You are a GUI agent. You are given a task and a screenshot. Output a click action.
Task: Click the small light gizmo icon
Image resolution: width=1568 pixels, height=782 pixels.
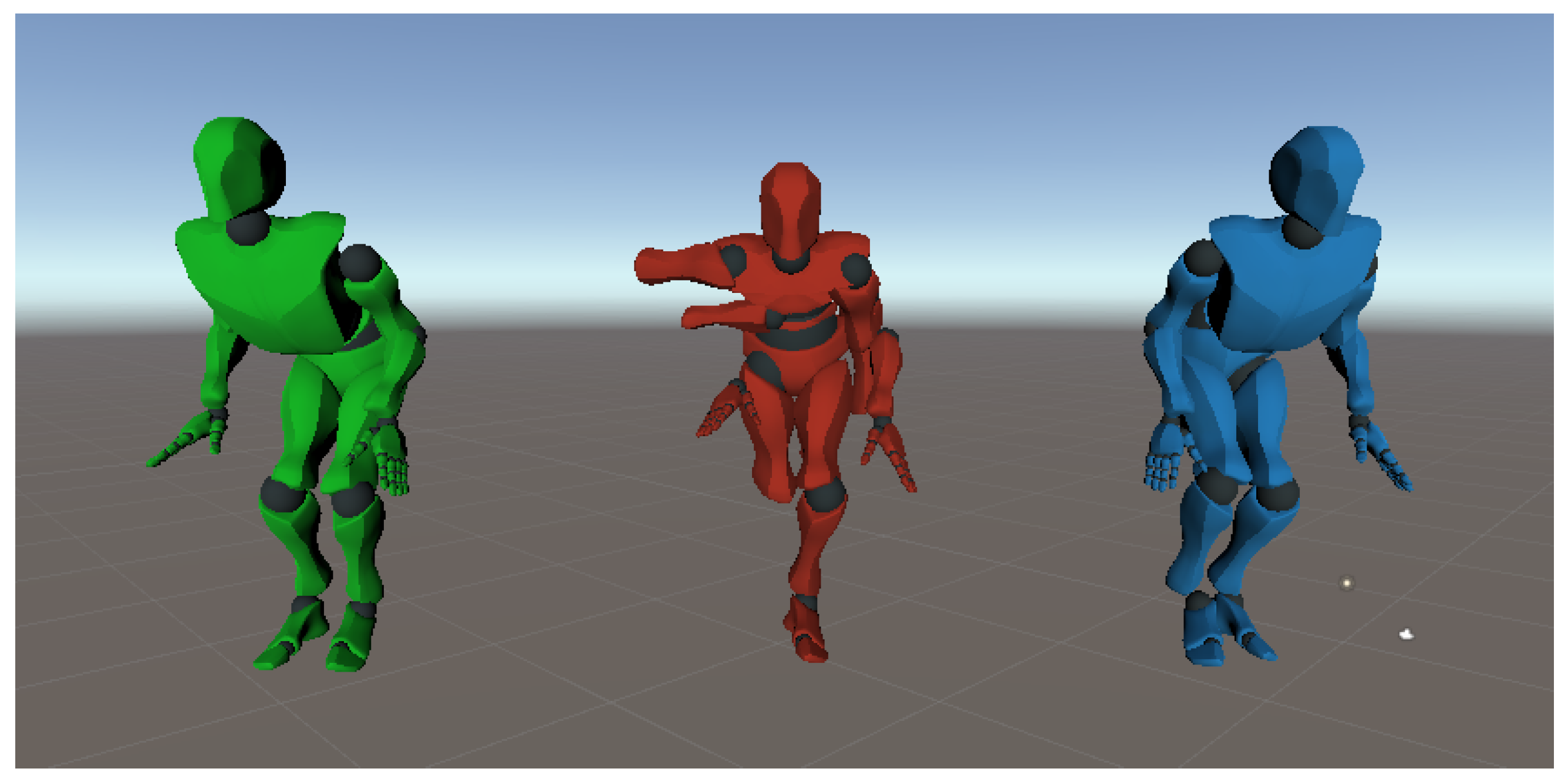[x=1347, y=583]
